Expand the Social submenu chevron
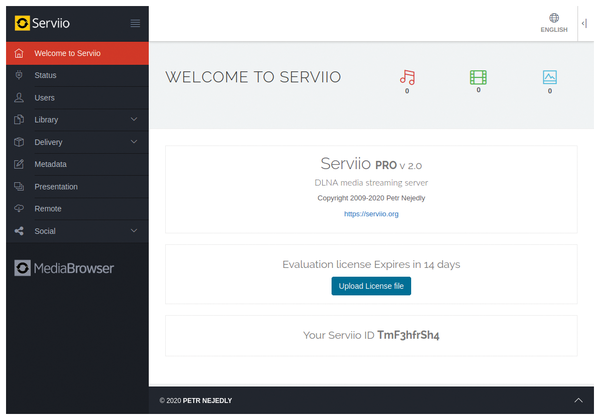600x420 pixels. (134, 230)
